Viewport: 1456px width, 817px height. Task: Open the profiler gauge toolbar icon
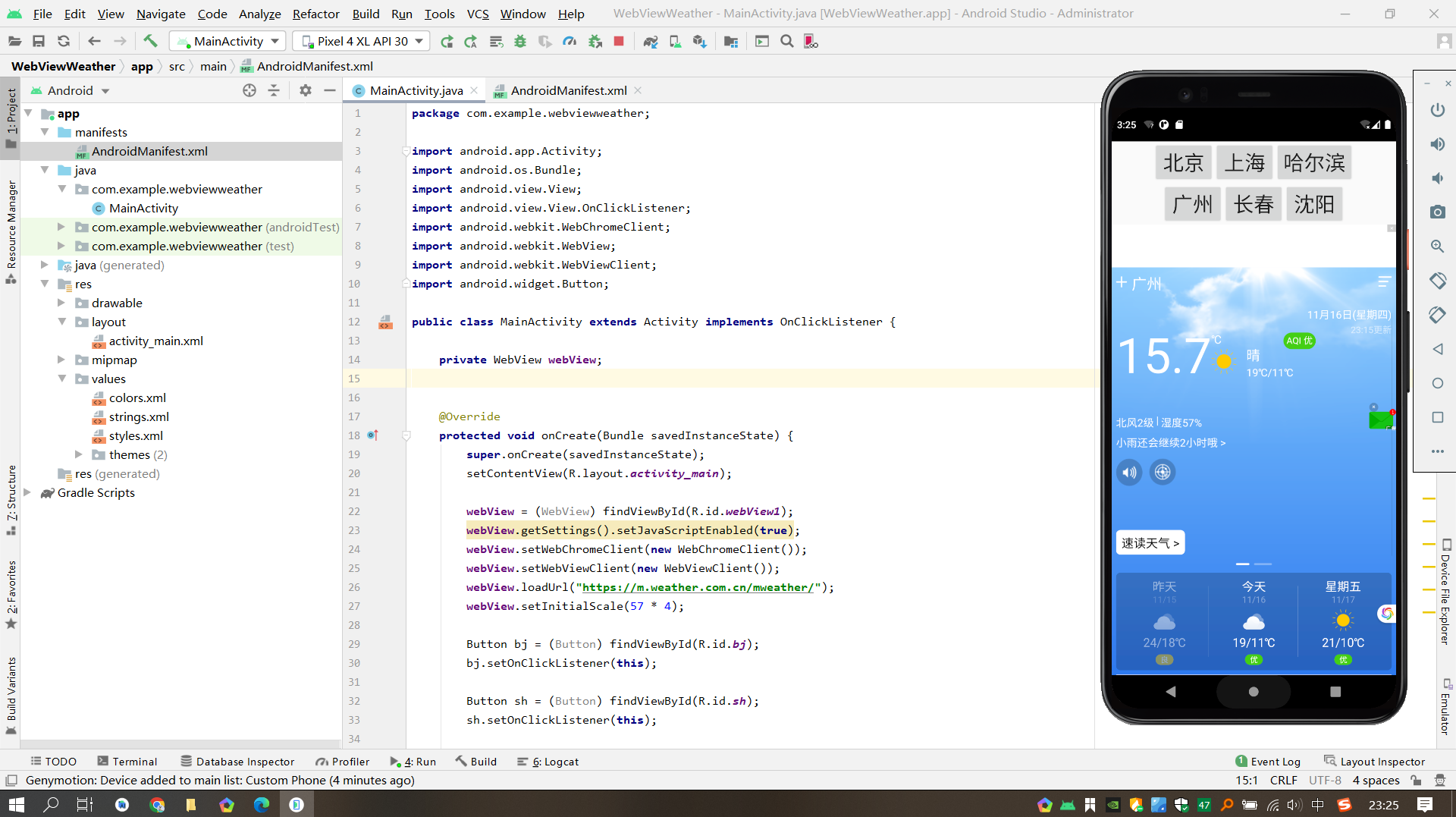[570, 41]
